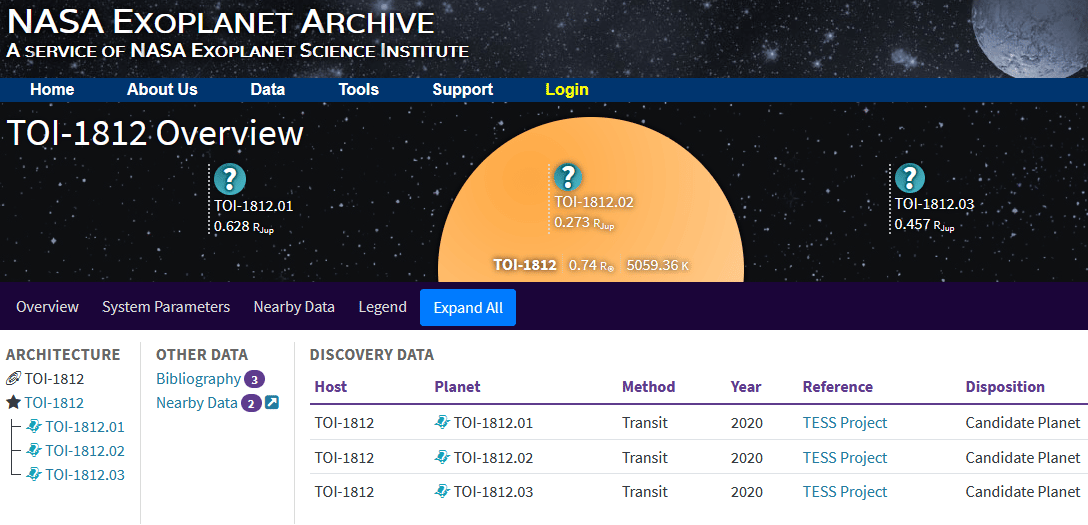This screenshot has height=525, width=1088.
Task: Open the Tools menu
Action: 359,89
